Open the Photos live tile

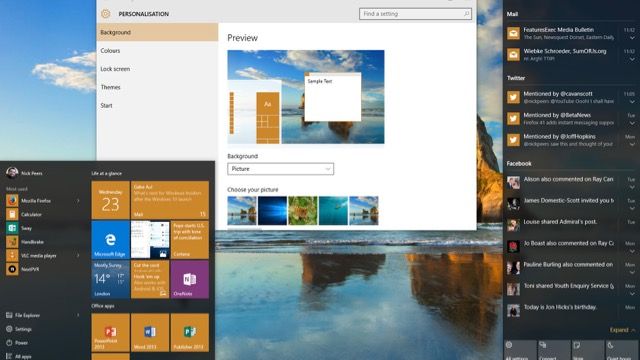pos(150,240)
